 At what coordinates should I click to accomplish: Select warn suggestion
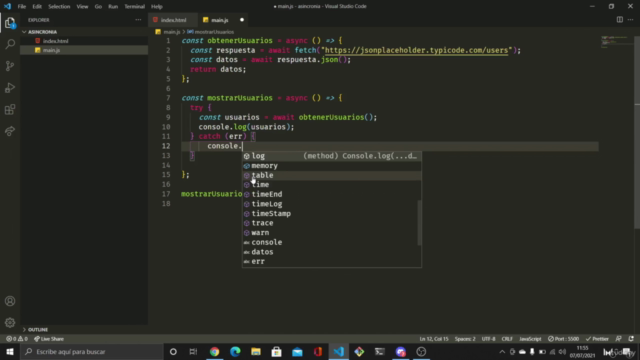(x=331, y=233)
